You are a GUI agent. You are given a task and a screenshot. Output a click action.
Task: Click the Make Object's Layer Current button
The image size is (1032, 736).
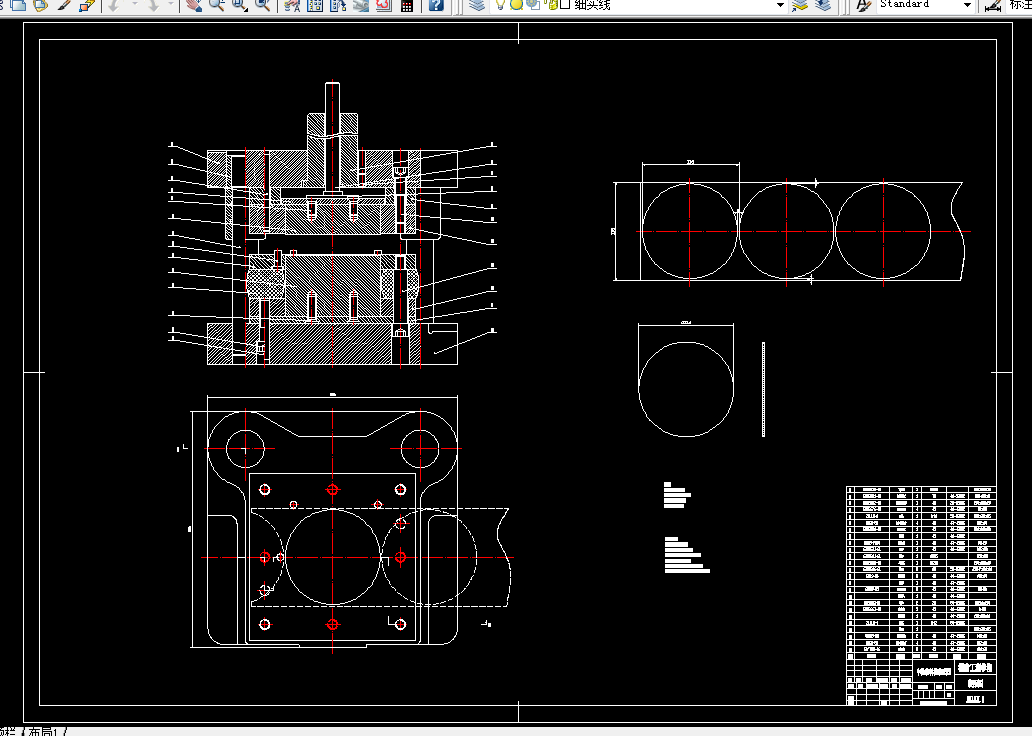coord(800,5)
